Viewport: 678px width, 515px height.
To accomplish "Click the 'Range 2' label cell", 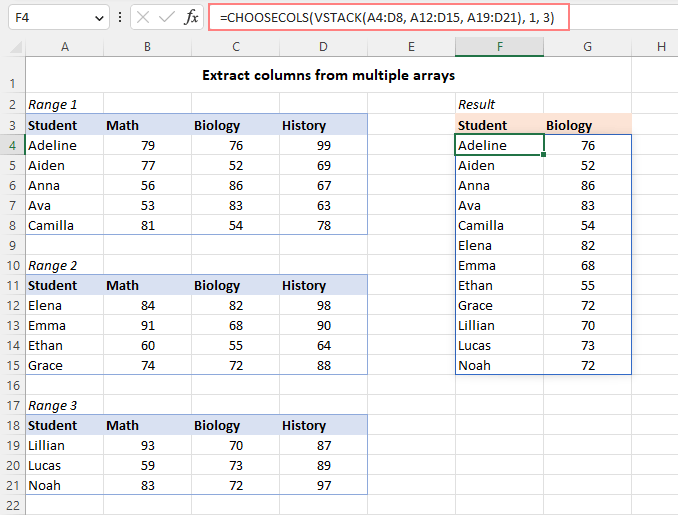I will point(64,265).
